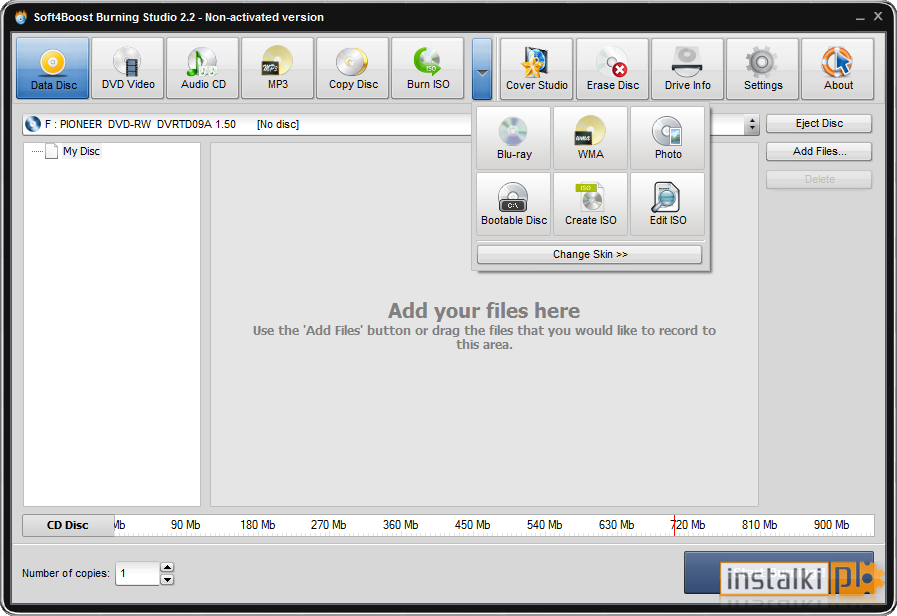Click the 450 Mb scale label

click(473, 524)
